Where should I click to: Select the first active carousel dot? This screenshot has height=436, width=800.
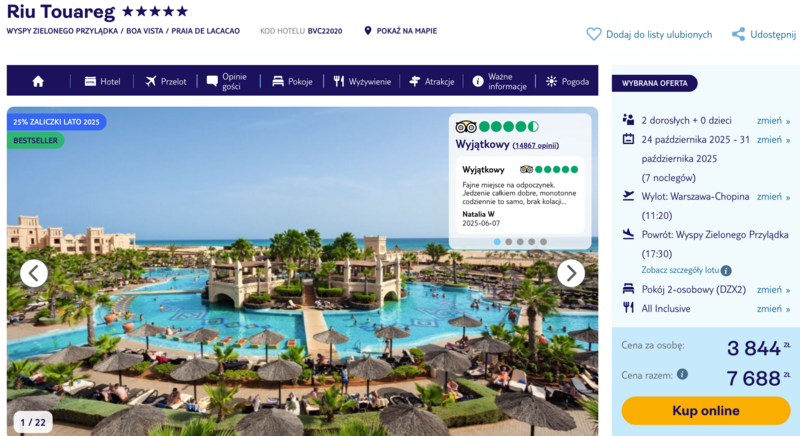[497, 242]
